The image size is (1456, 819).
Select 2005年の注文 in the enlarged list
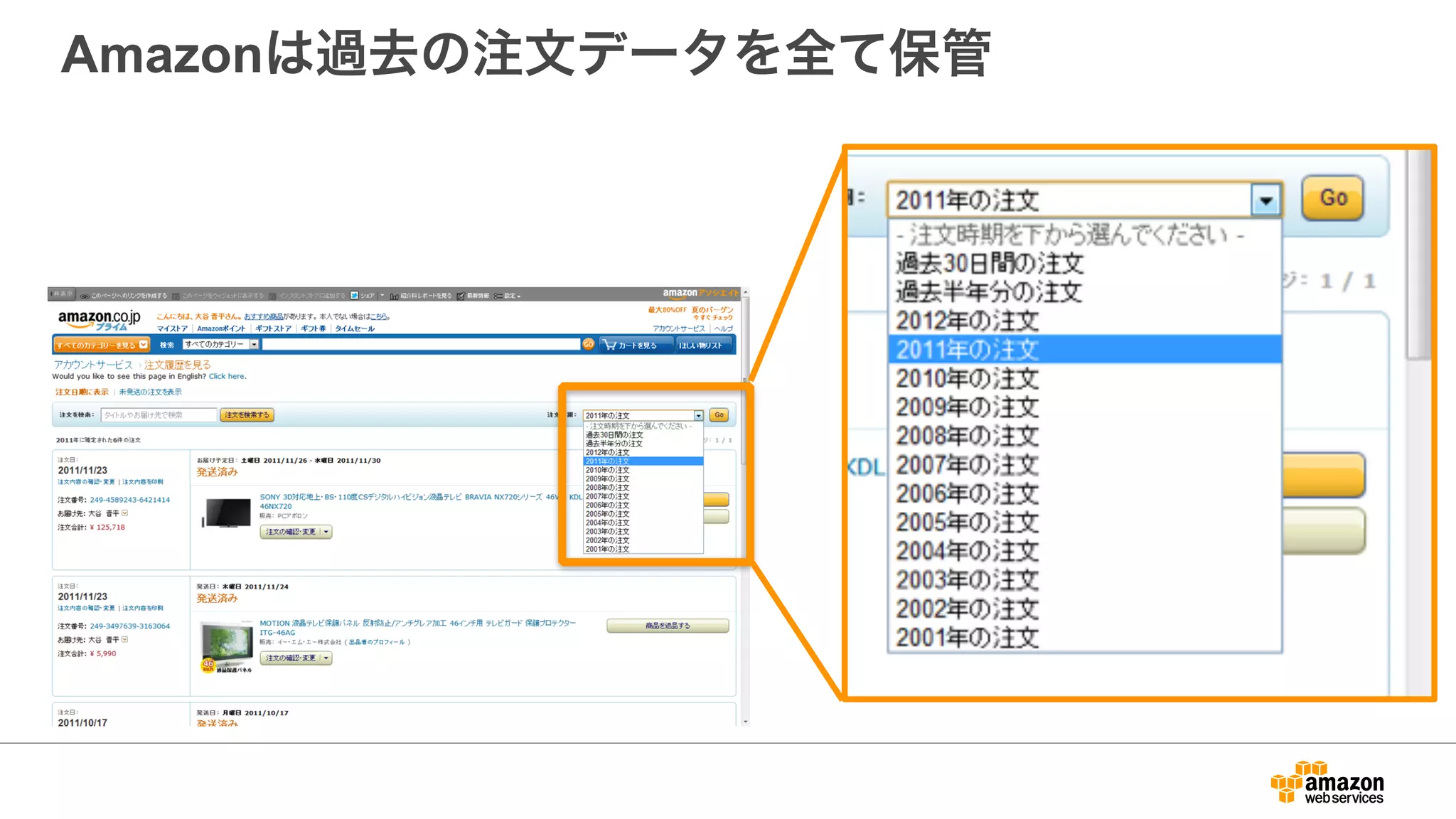1084,522
